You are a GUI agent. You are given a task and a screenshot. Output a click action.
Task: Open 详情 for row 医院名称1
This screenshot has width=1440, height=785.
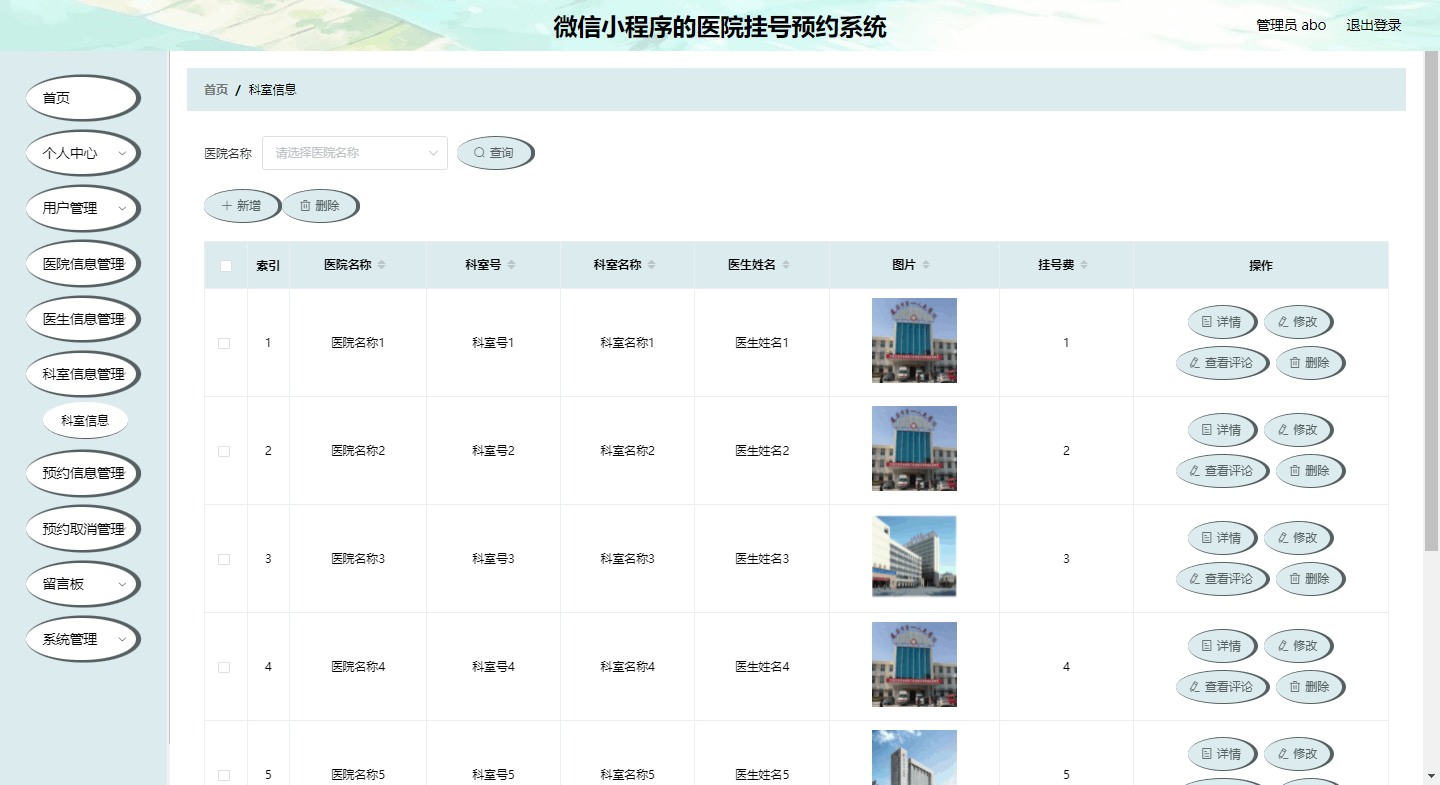pyautogui.click(x=1222, y=322)
